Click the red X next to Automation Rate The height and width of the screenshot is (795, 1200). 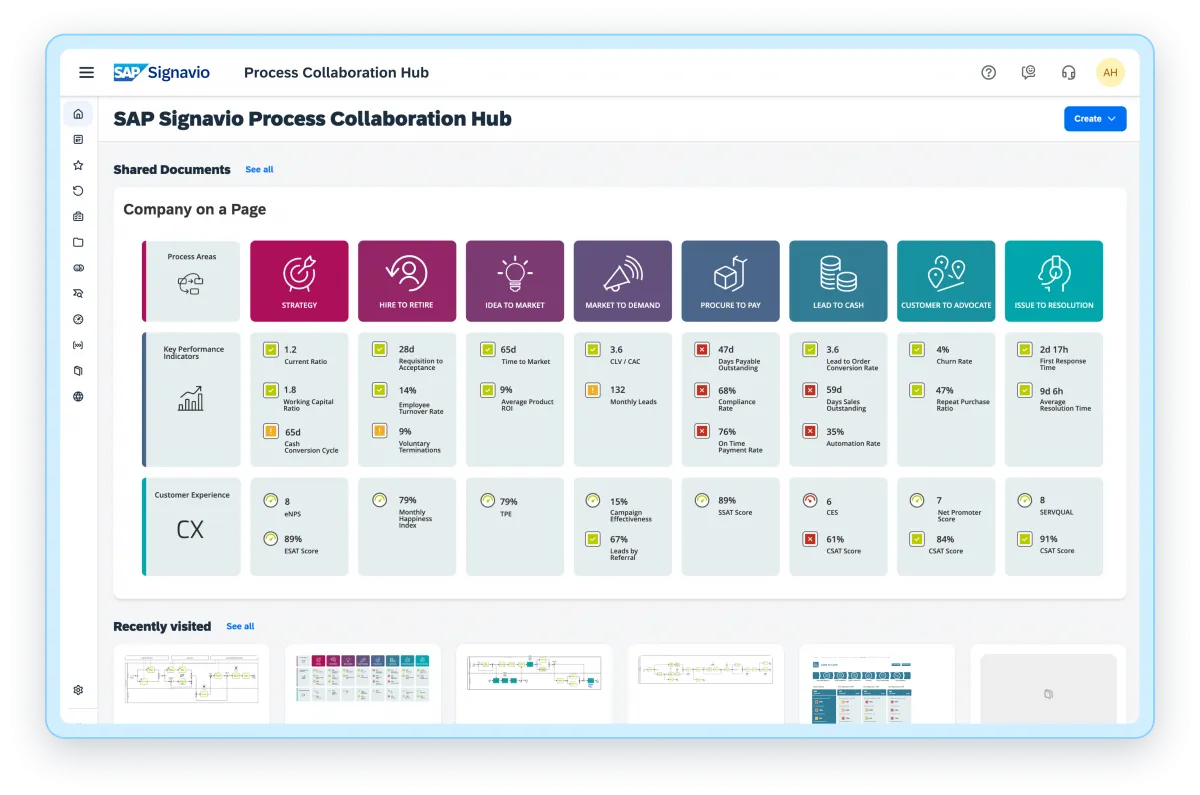pyautogui.click(x=810, y=431)
